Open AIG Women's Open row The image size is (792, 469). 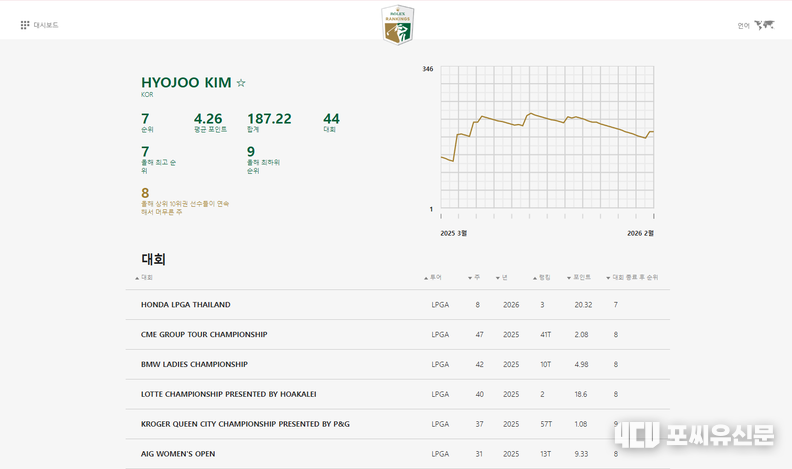point(178,454)
